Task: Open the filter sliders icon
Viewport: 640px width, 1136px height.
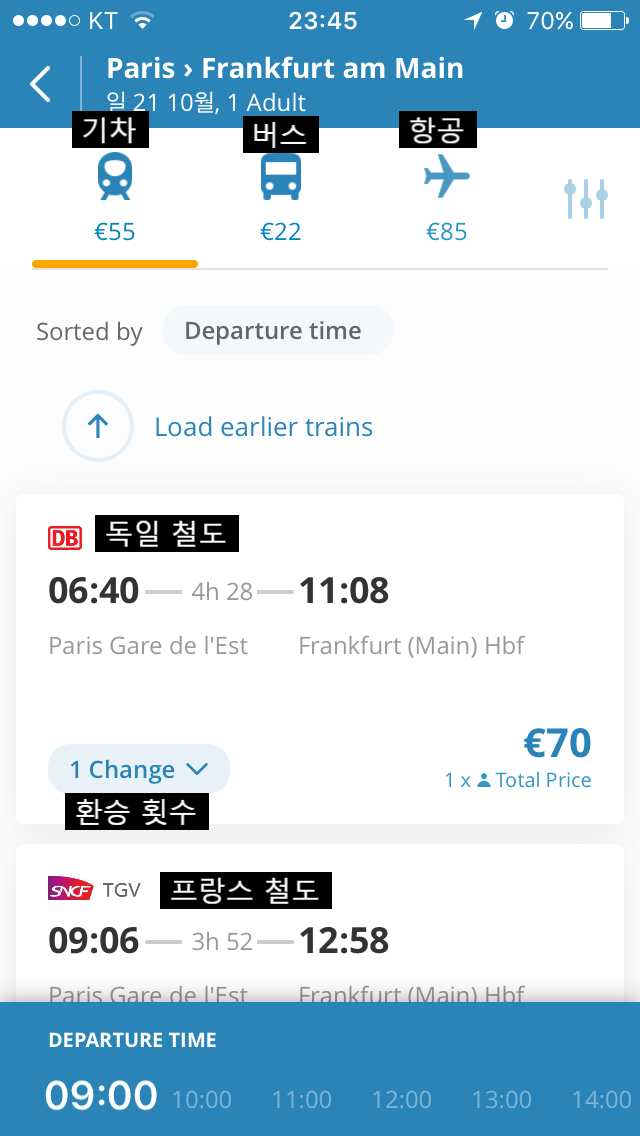Action: pos(585,199)
